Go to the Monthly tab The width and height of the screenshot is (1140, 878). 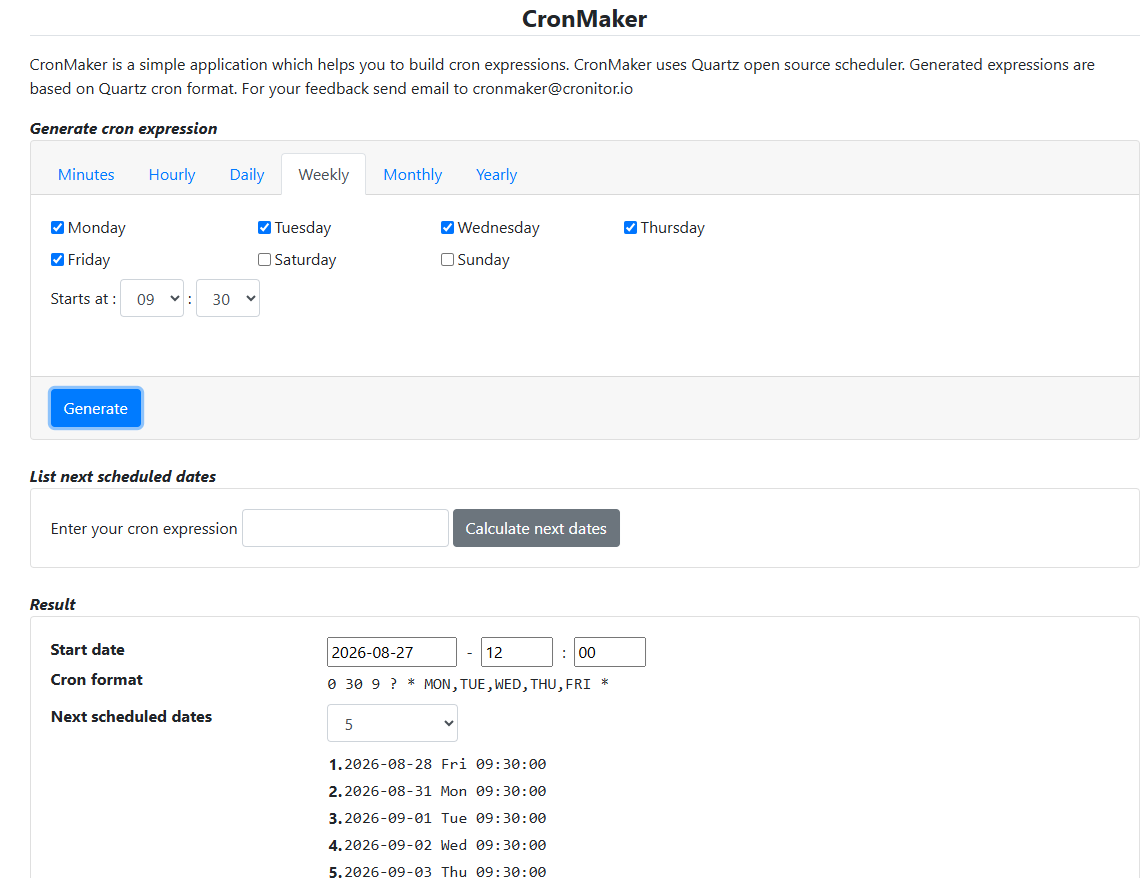(412, 174)
